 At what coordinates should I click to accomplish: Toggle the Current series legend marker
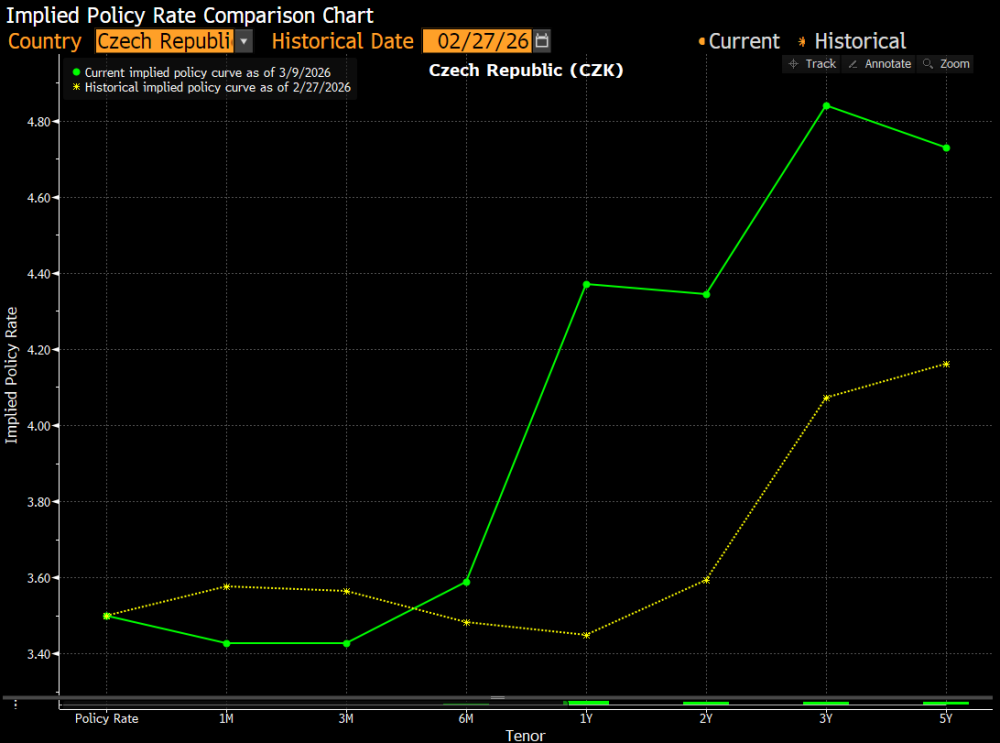(702, 42)
